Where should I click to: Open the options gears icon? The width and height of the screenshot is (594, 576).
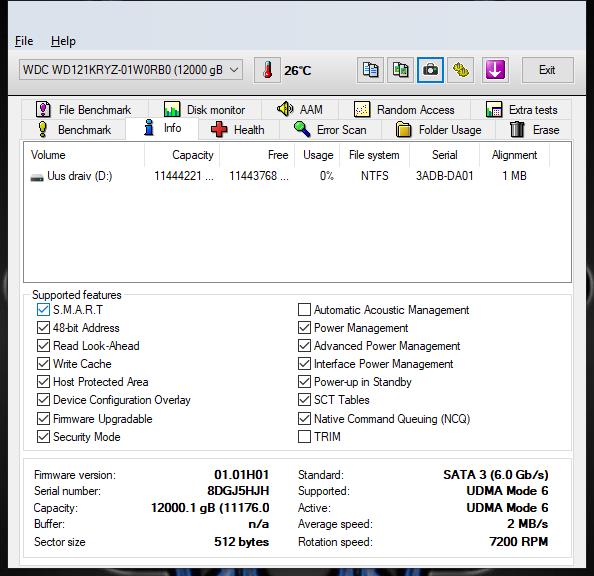click(x=461, y=70)
